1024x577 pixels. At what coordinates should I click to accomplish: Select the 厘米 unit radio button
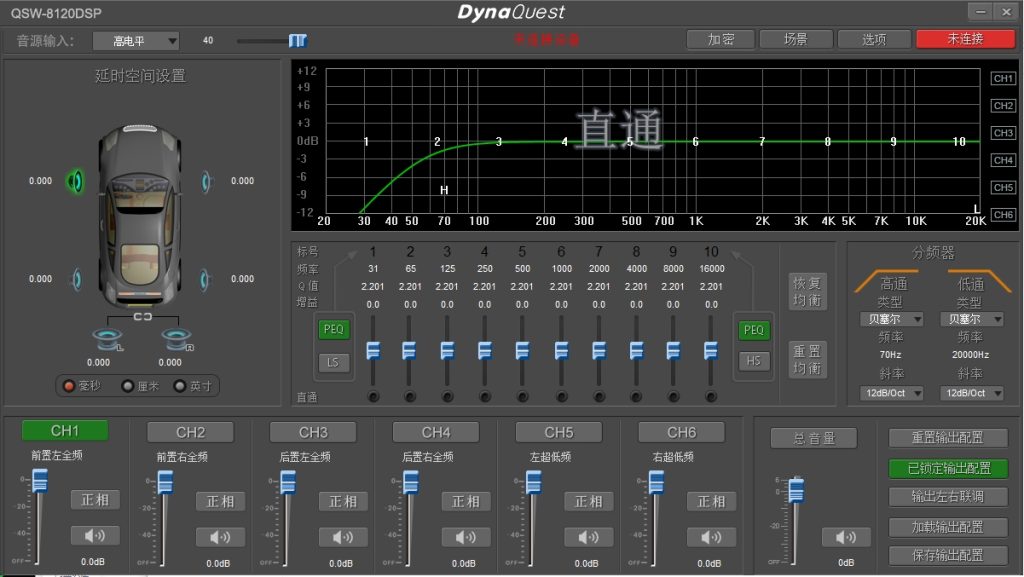tap(128, 386)
